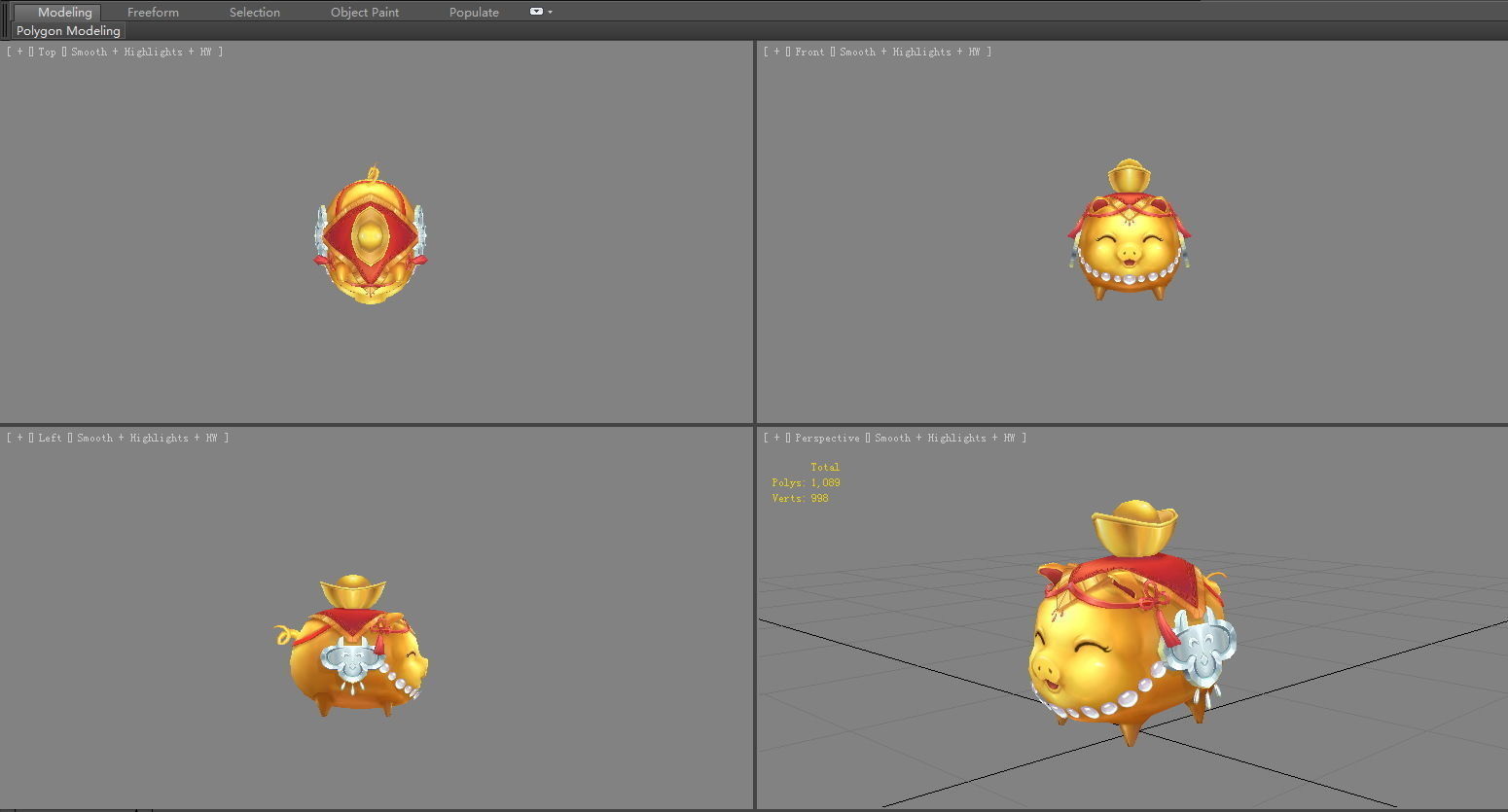The width and height of the screenshot is (1508, 812).
Task: Open Perspective viewport Smooth + Highlights shading menu
Action: (x=945, y=438)
